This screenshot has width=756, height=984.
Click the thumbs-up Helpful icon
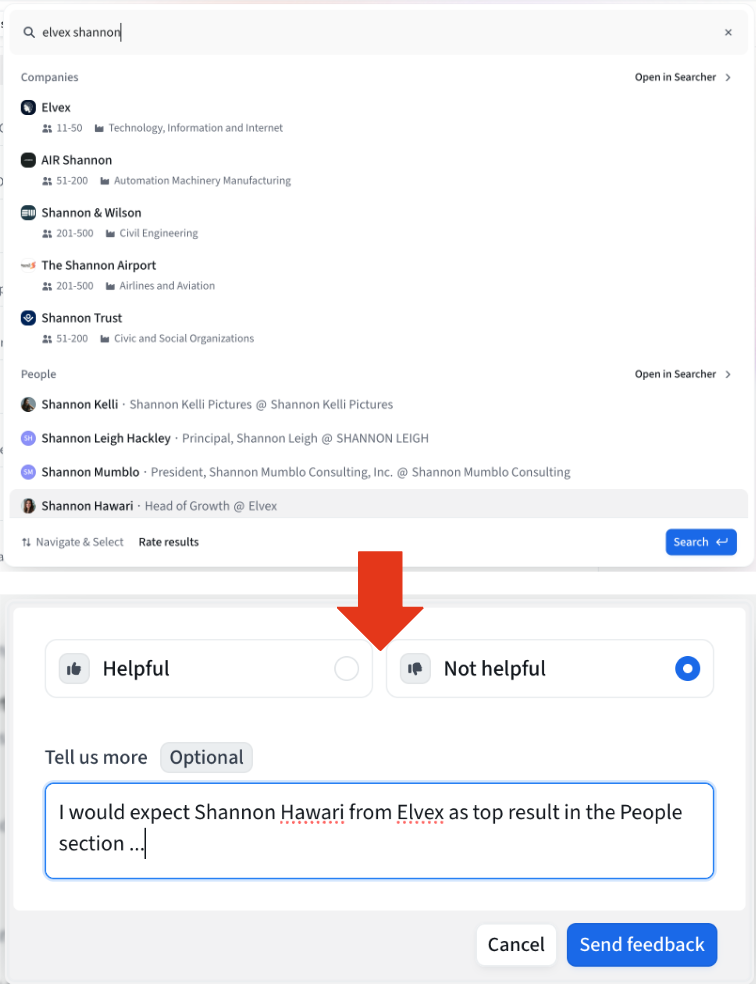(74, 669)
